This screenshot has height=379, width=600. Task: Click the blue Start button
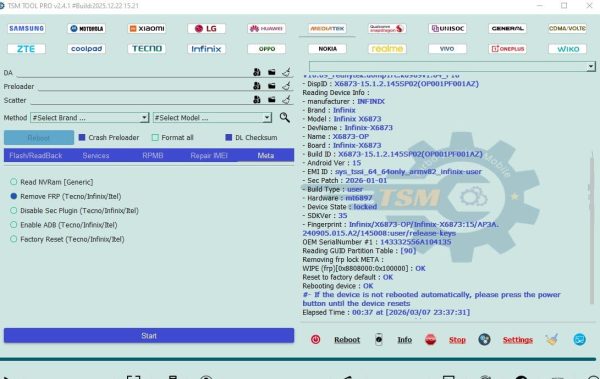(149, 335)
